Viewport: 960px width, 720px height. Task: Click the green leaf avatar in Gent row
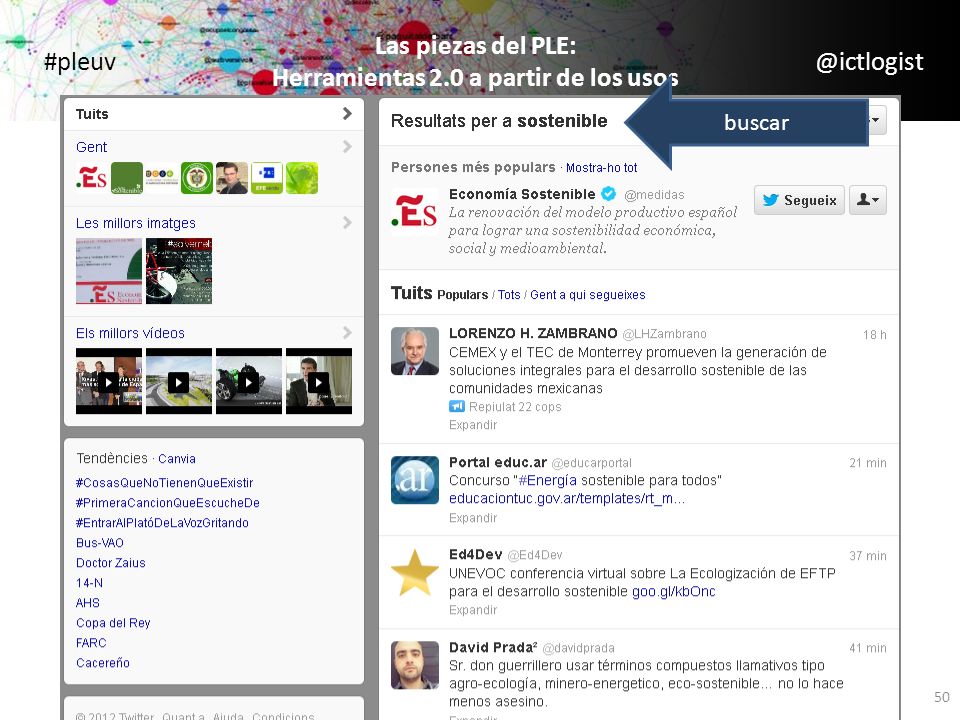302,178
